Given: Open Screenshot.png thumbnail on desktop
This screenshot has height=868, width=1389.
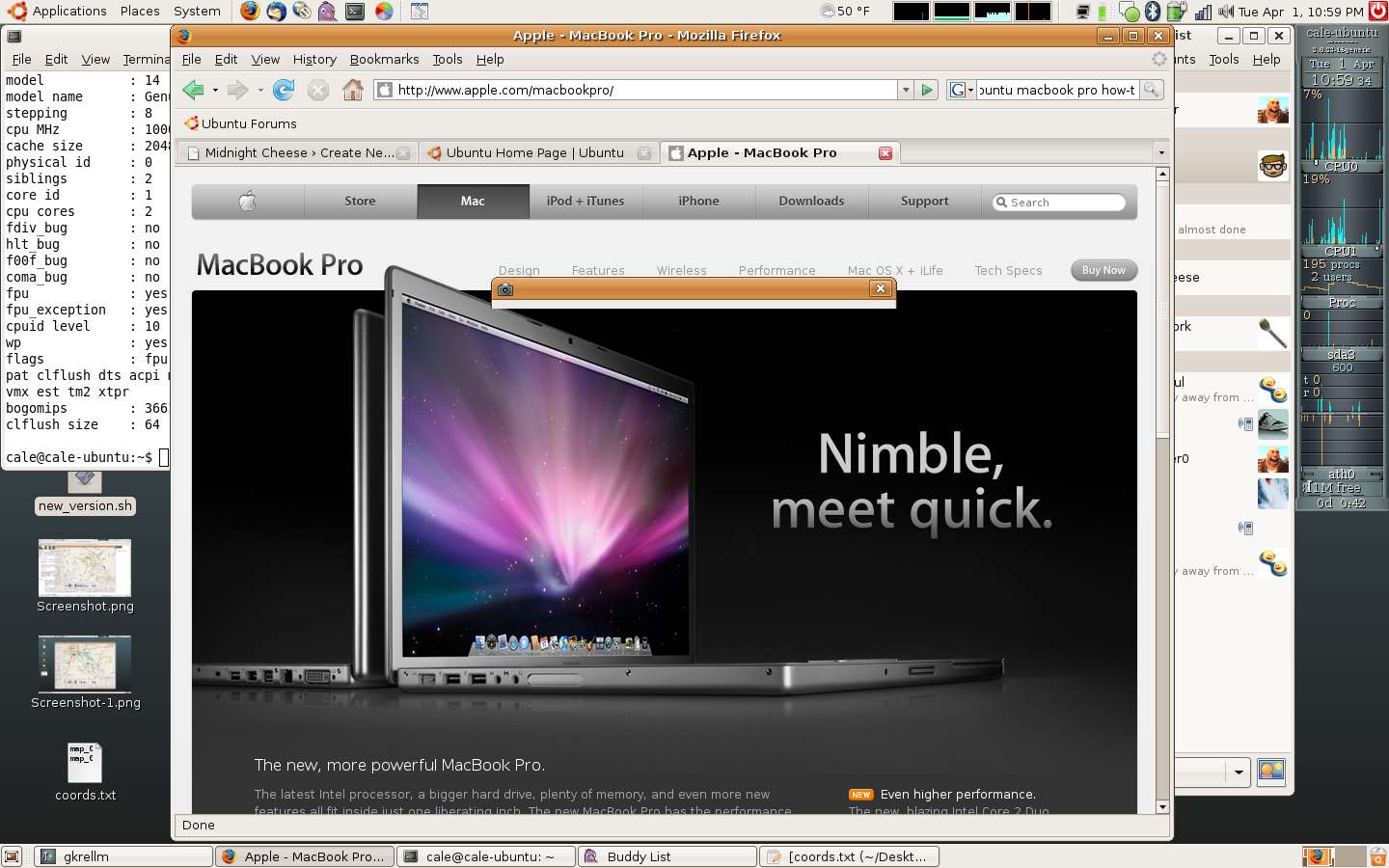Looking at the screenshot, I should tap(85, 567).
